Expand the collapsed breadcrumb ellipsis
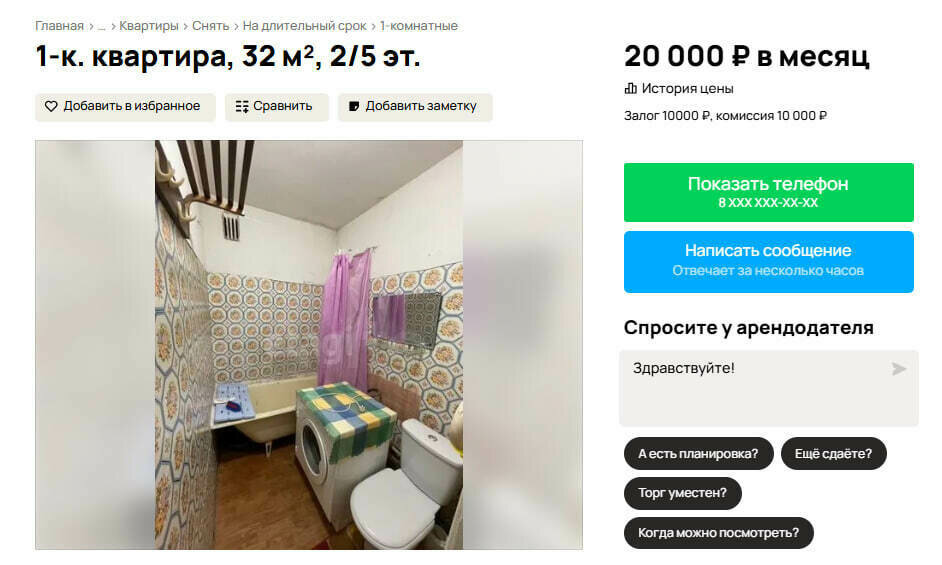This screenshot has height=565, width=942. [x=102, y=26]
